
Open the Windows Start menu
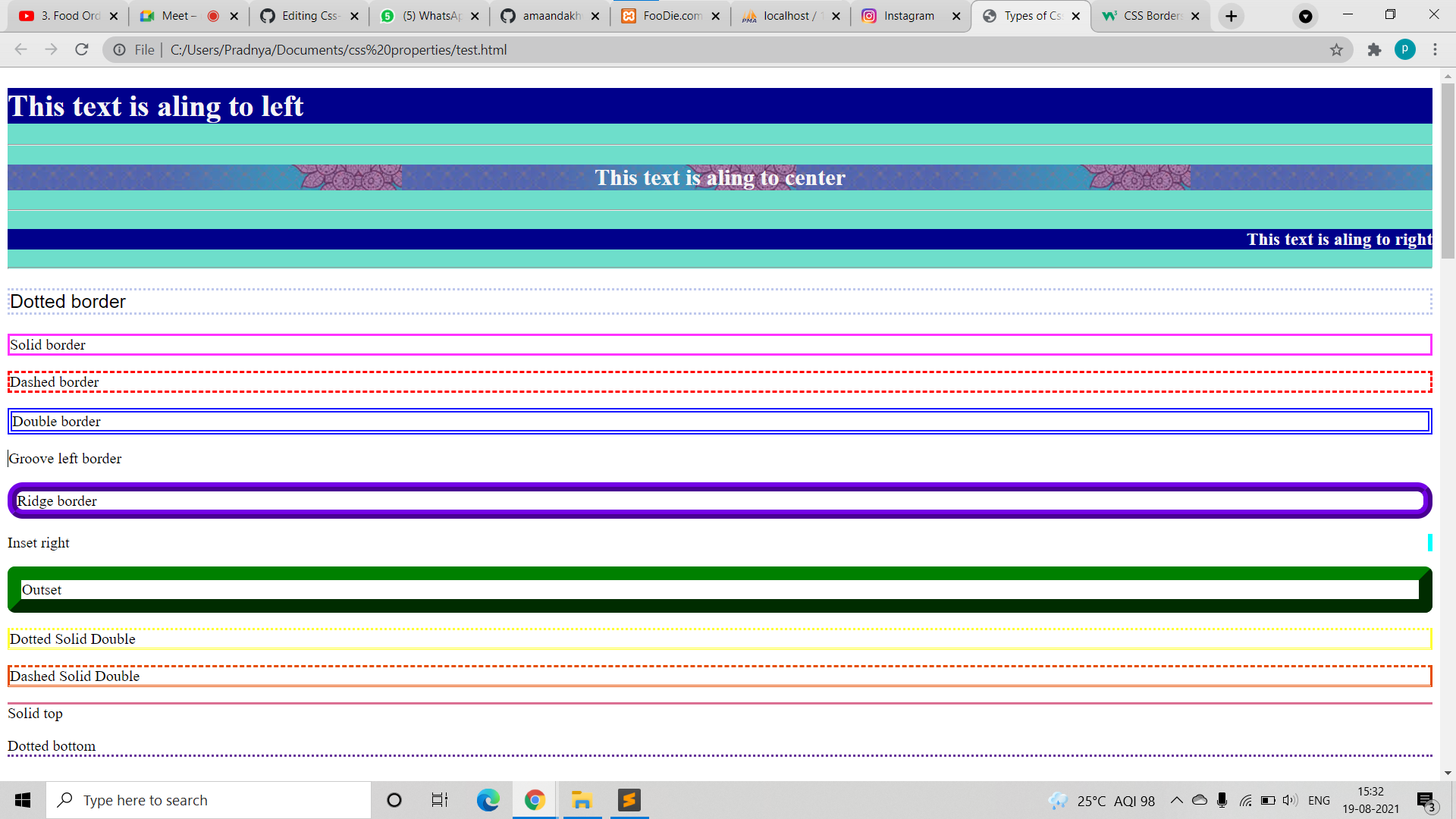[23, 800]
